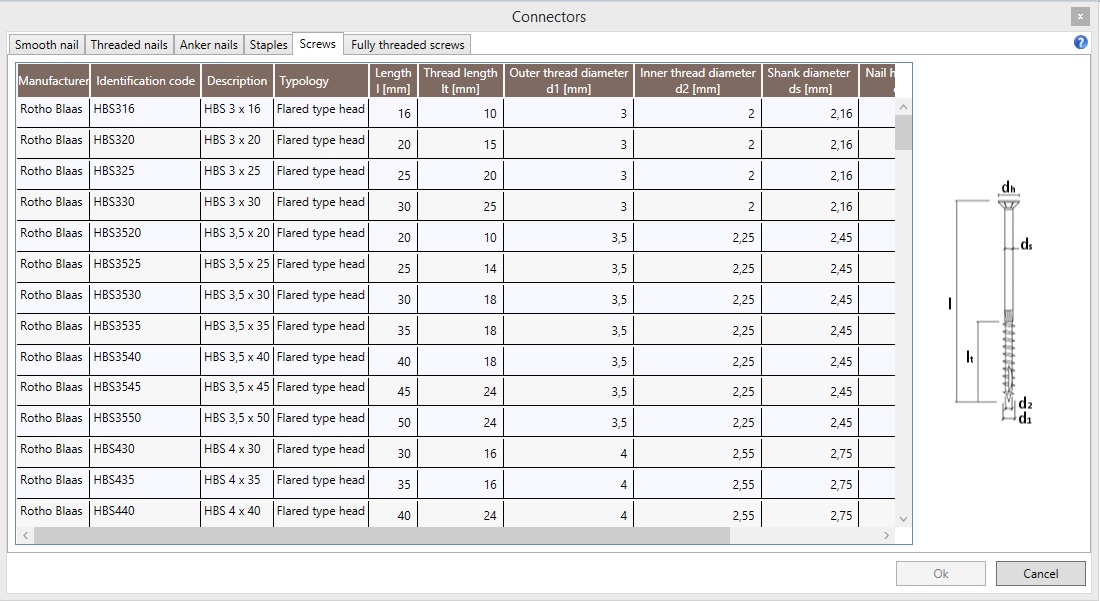Screen dimensions: 1100x601
Task: Click Inner thread diameter d2 header
Action: 697,81
